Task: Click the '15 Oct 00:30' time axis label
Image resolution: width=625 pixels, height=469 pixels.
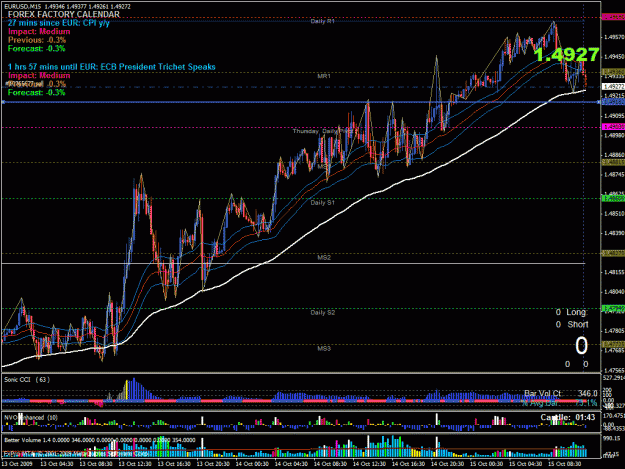Action: pos(487,464)
